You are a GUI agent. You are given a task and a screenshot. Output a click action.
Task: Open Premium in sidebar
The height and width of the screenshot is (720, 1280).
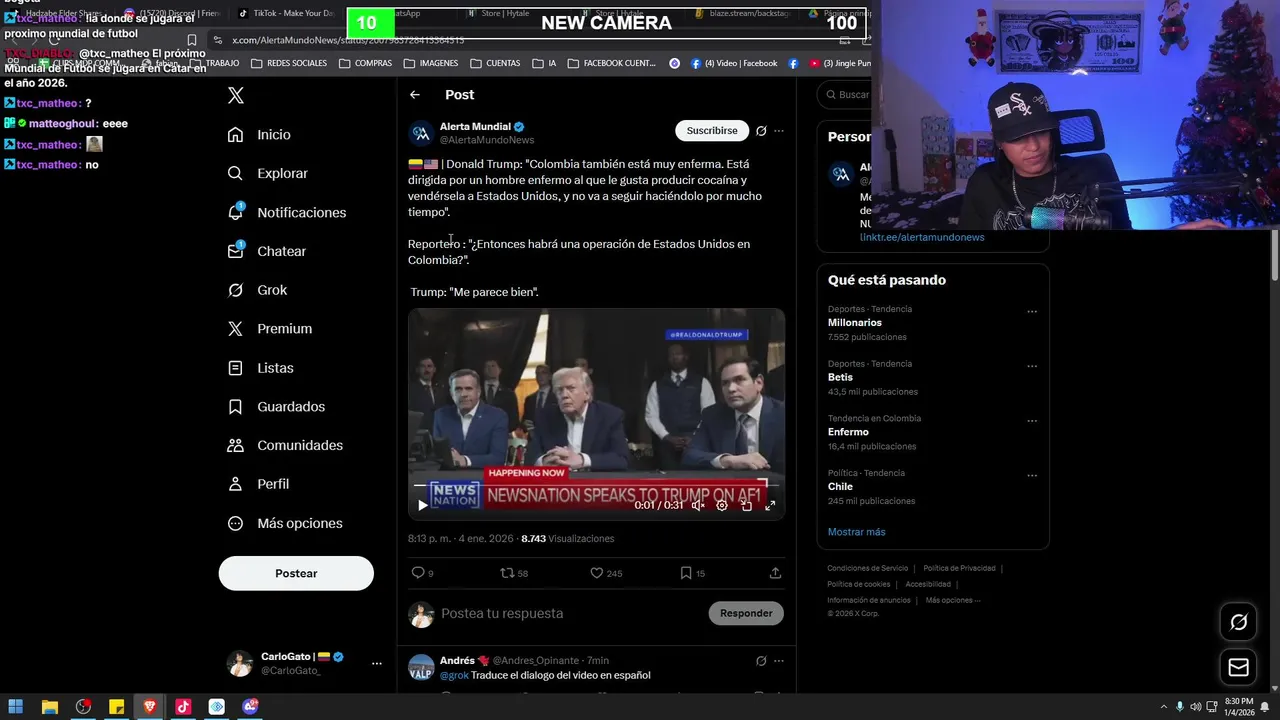270,329
